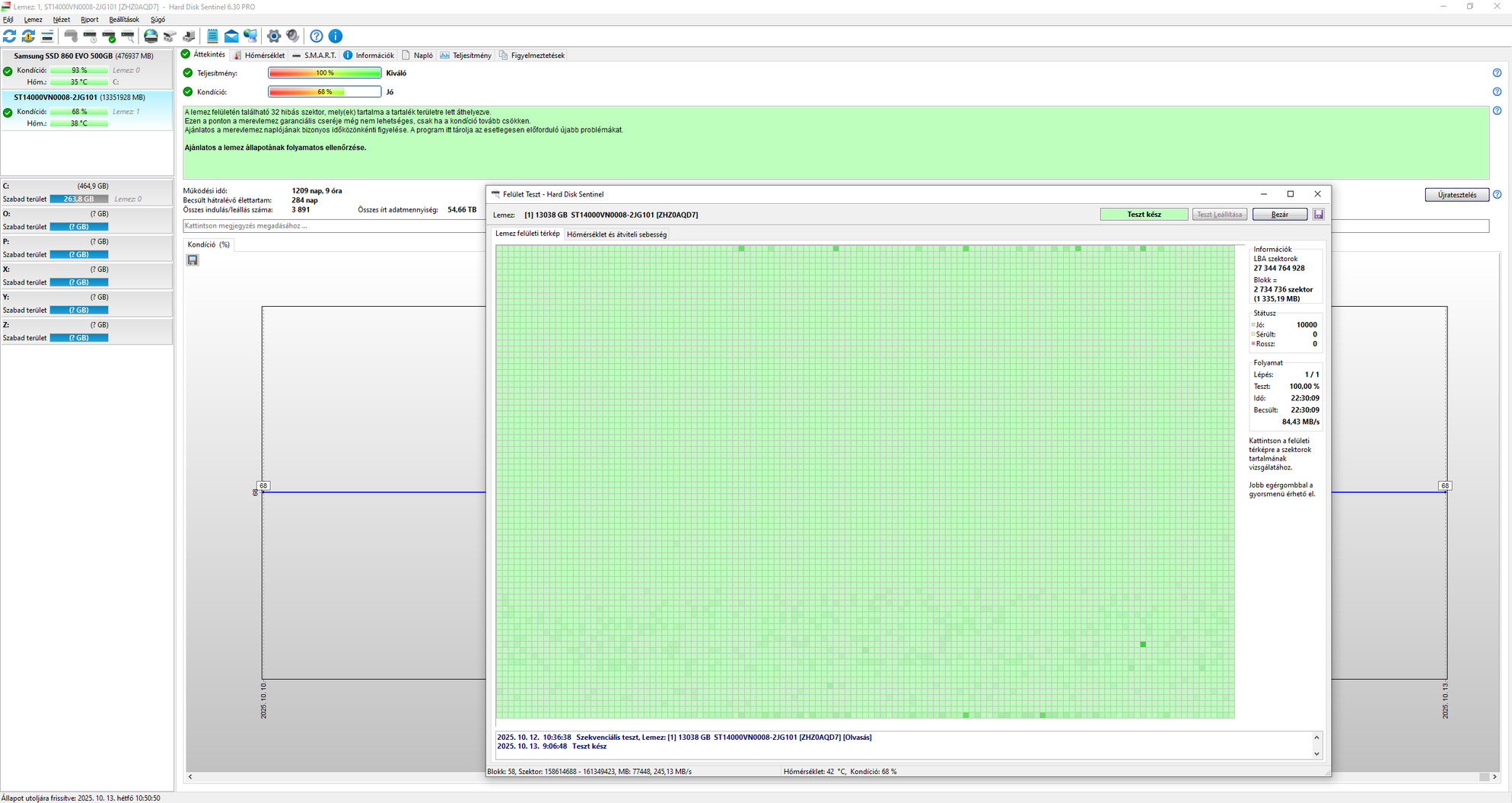1512x803 pixels.
Task: Click the blue notepad report toolbar icon
Action: coord(212,36)
